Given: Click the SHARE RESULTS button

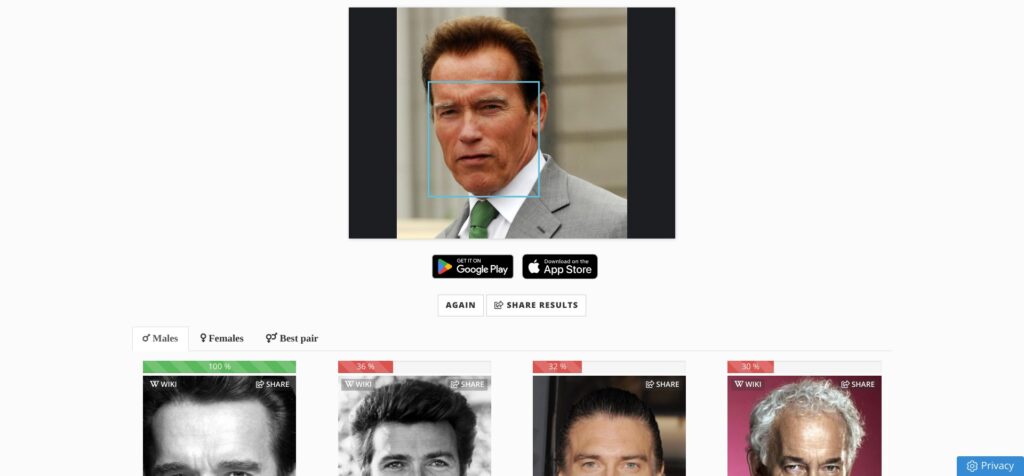Looking at the screenshot, I should tap(536, 305).
